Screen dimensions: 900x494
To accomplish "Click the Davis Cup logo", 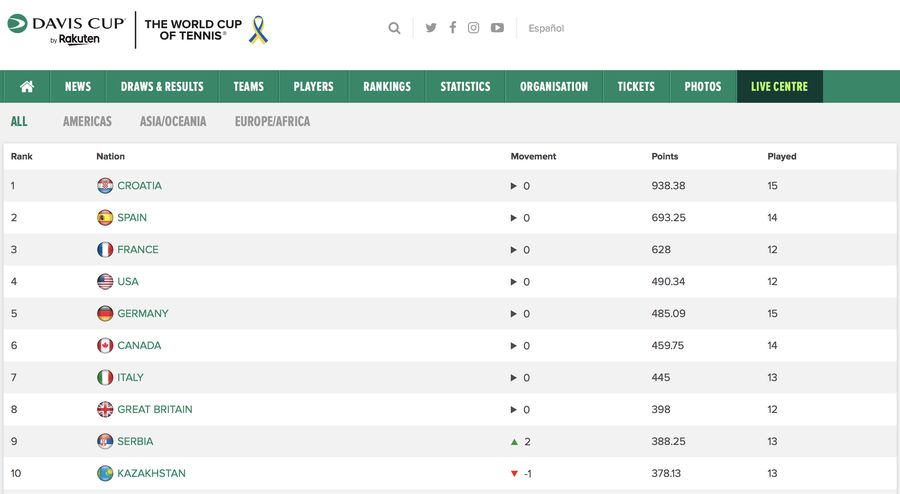I will pos(66,28).
